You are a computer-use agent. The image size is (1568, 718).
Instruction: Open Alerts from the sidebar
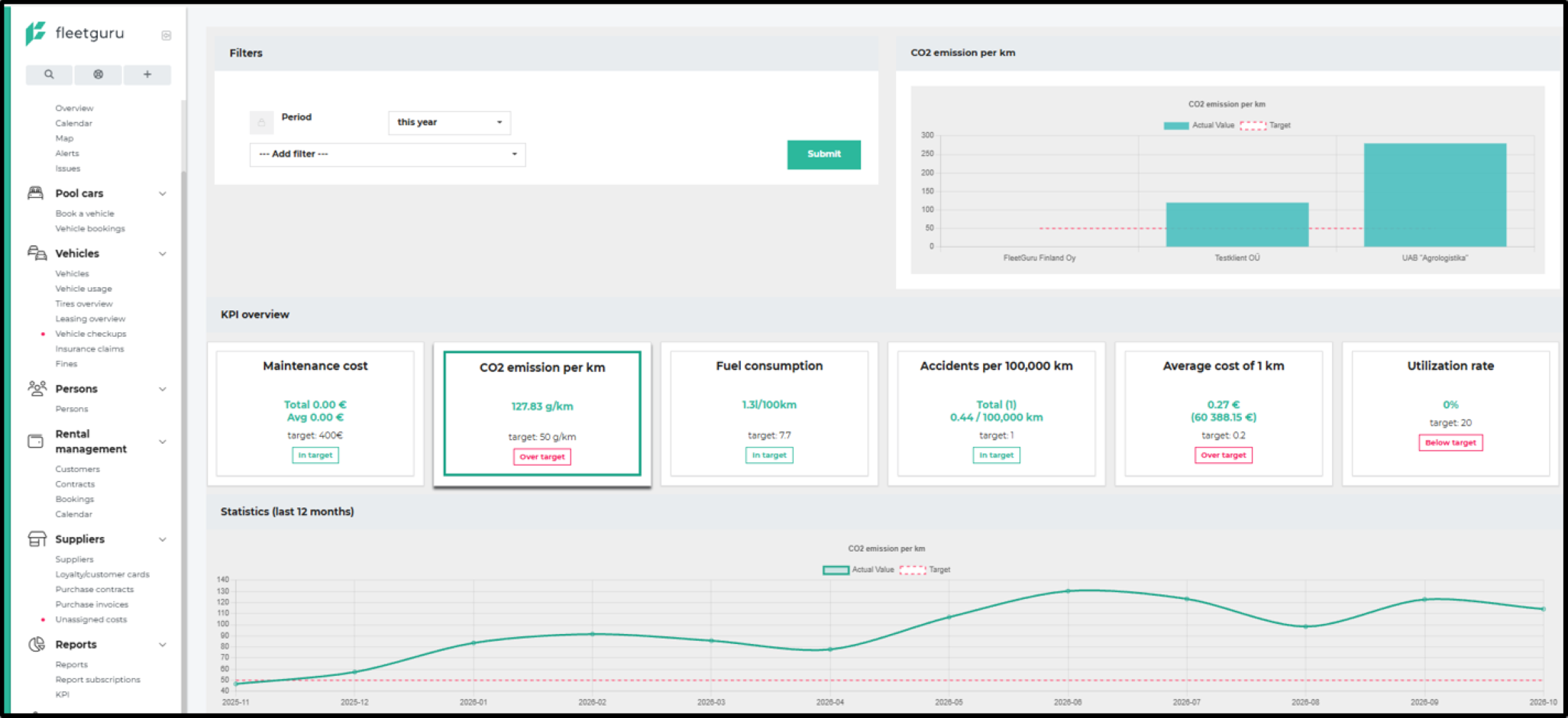point(67,154)
